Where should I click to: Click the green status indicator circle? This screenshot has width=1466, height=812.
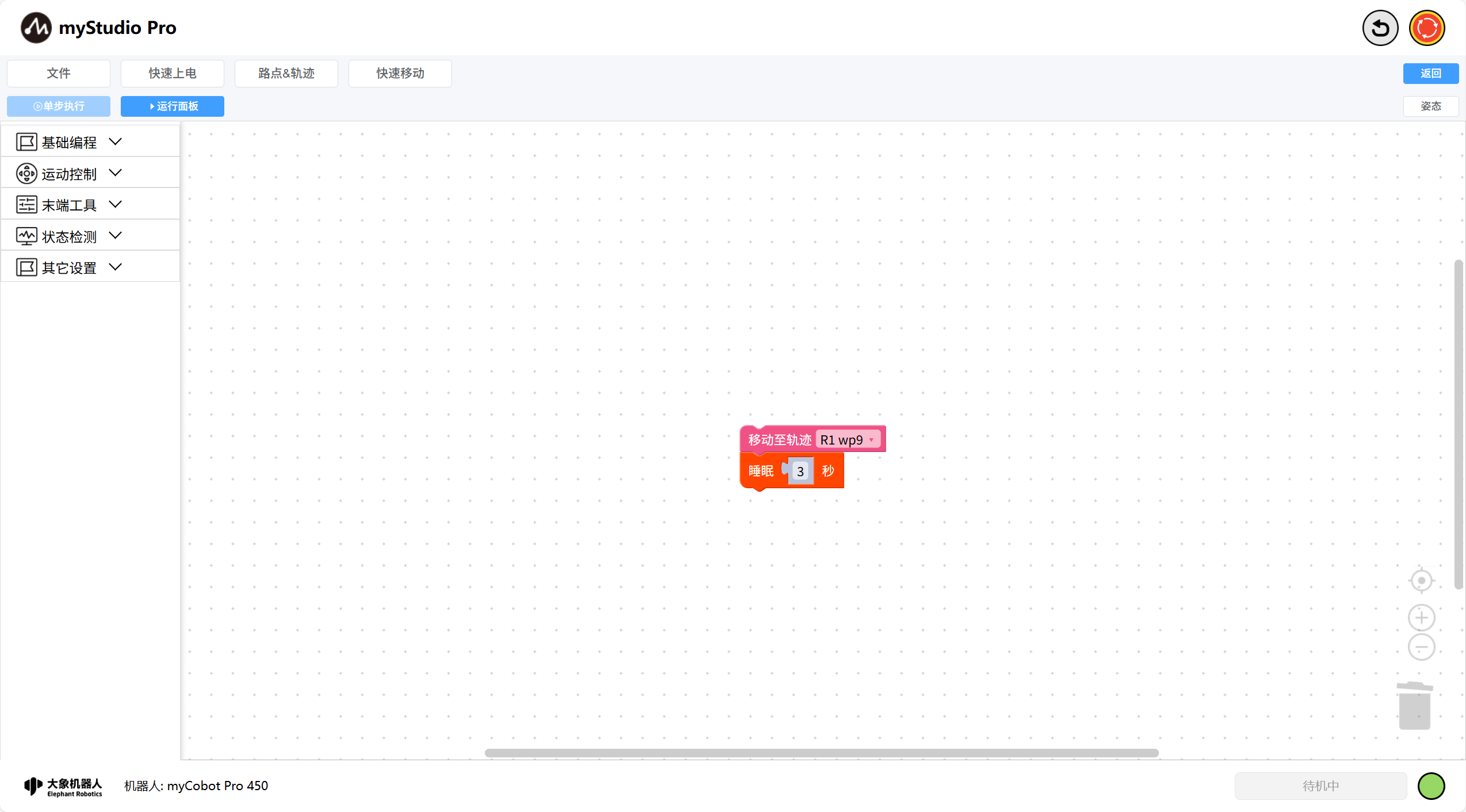(x=1430, y=786)
